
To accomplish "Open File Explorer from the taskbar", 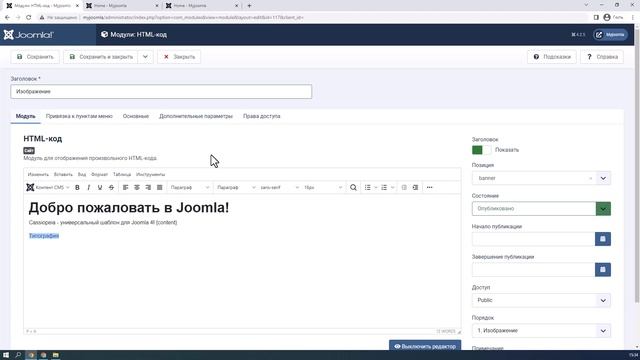I will click(x=56, y=355).
